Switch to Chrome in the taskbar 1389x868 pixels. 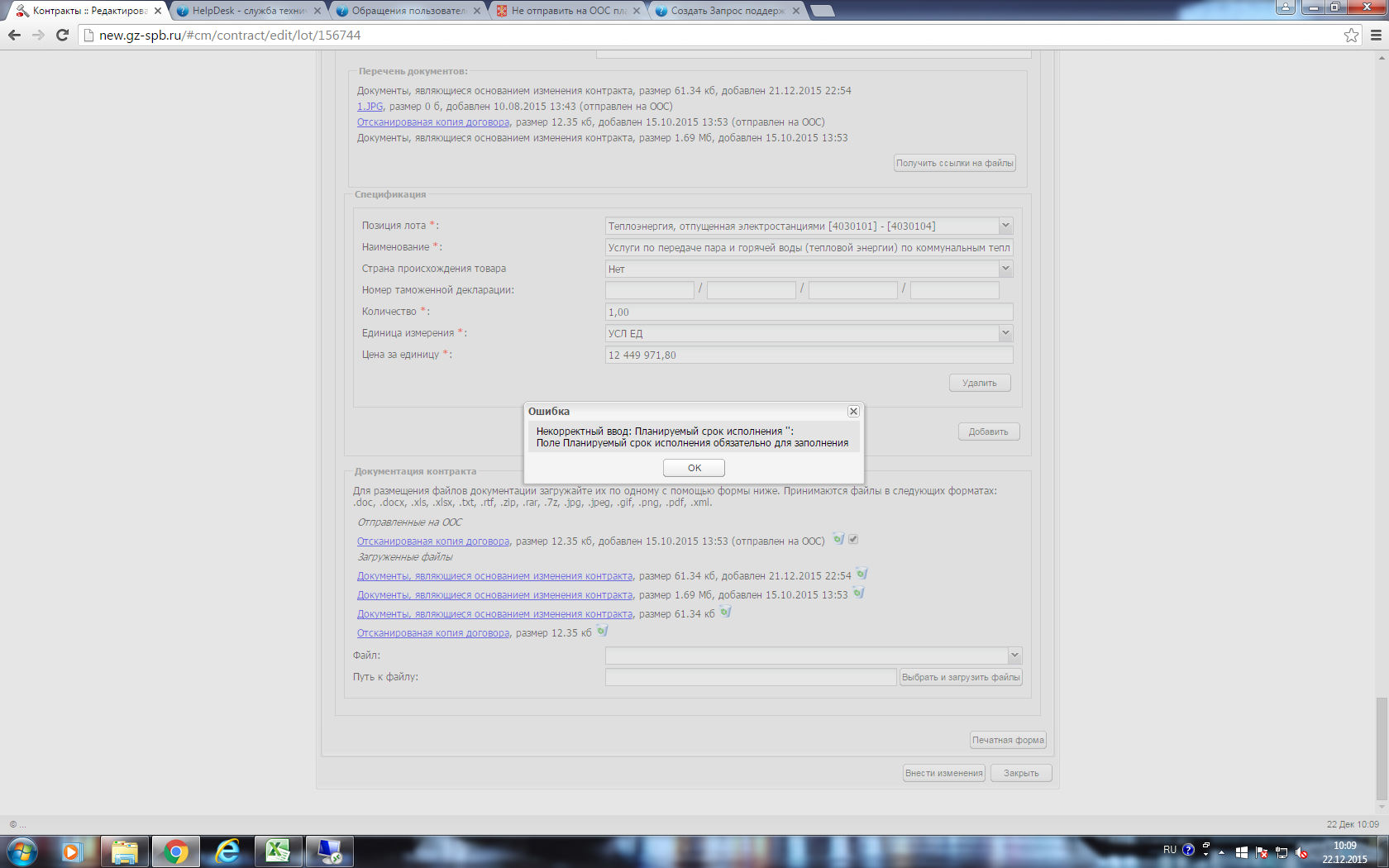point(175,851)
